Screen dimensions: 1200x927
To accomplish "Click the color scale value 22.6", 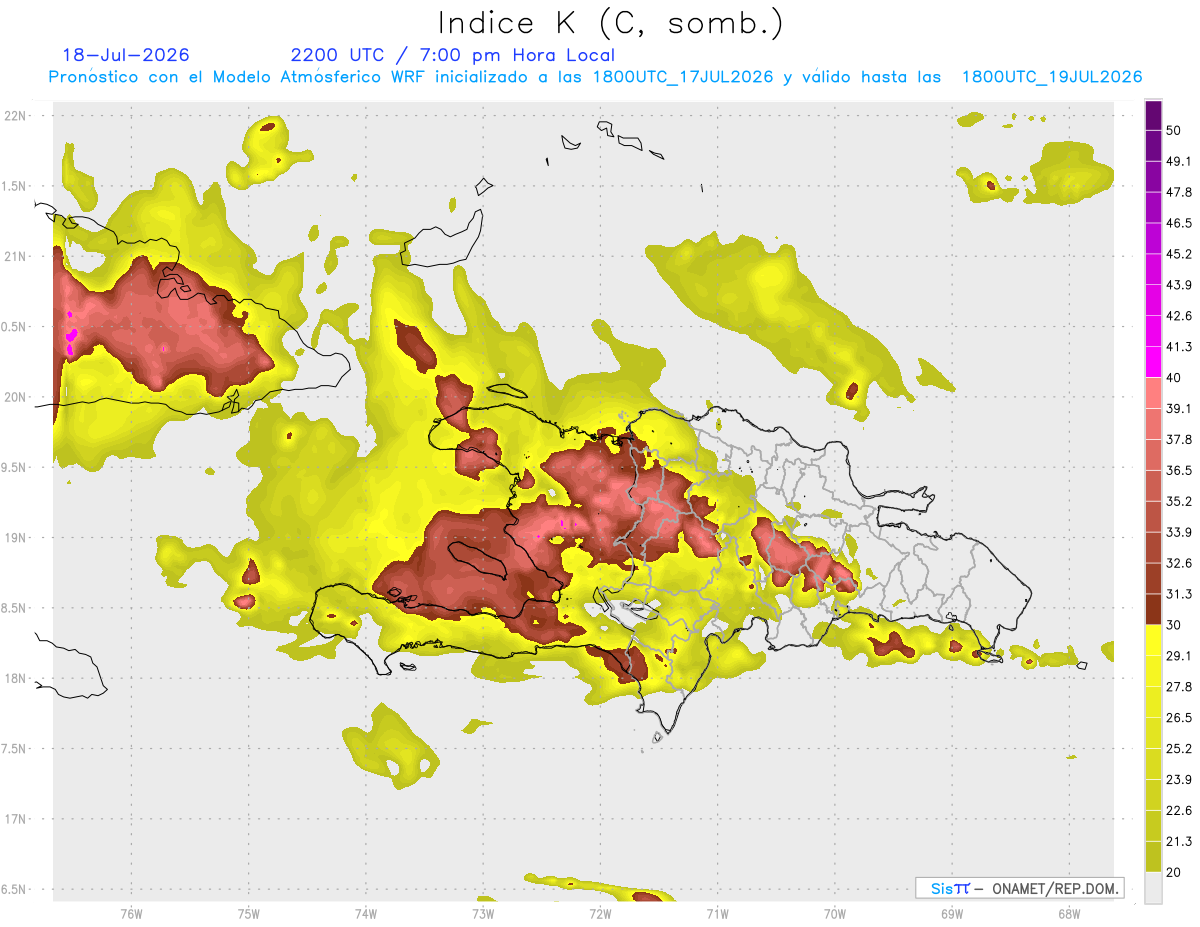I will [1179, 810].
